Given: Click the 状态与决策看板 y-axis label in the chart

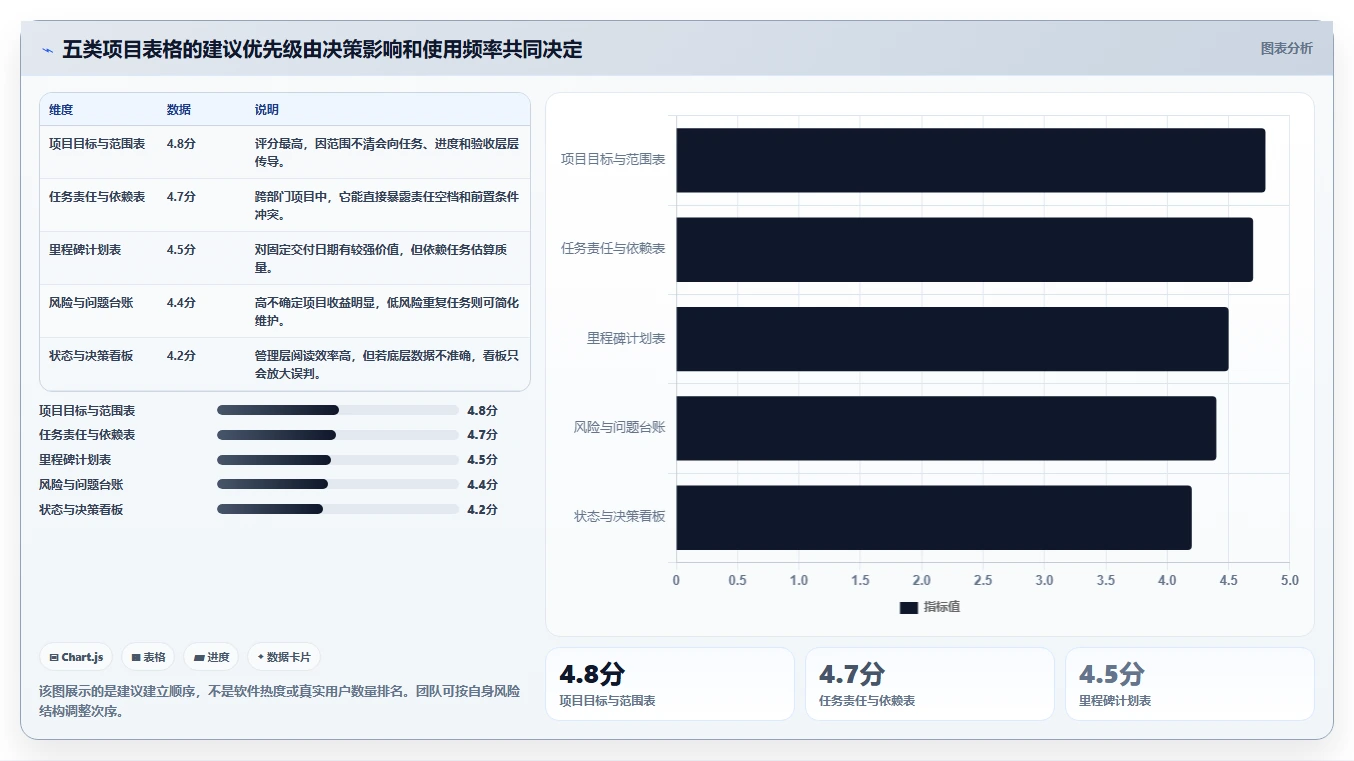Looking at the screenshot, I should click(x=619, y=517).
